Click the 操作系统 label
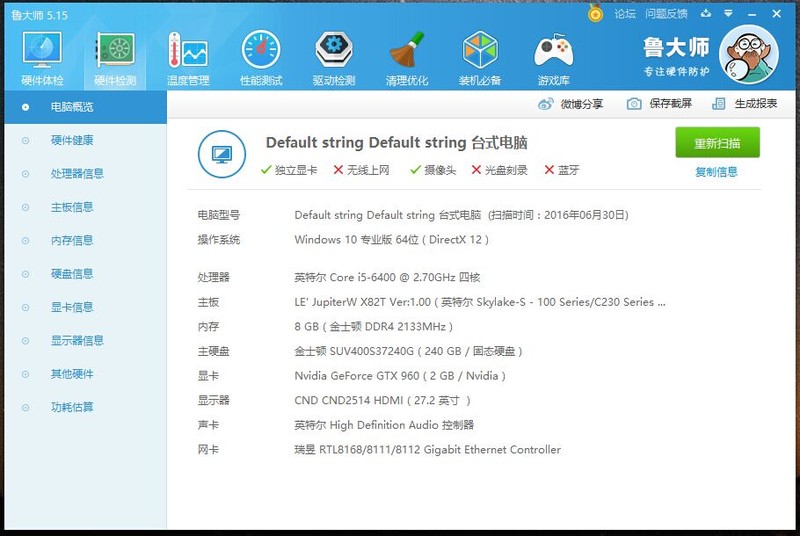The image size is (800, 536). (x=218, y=240)
